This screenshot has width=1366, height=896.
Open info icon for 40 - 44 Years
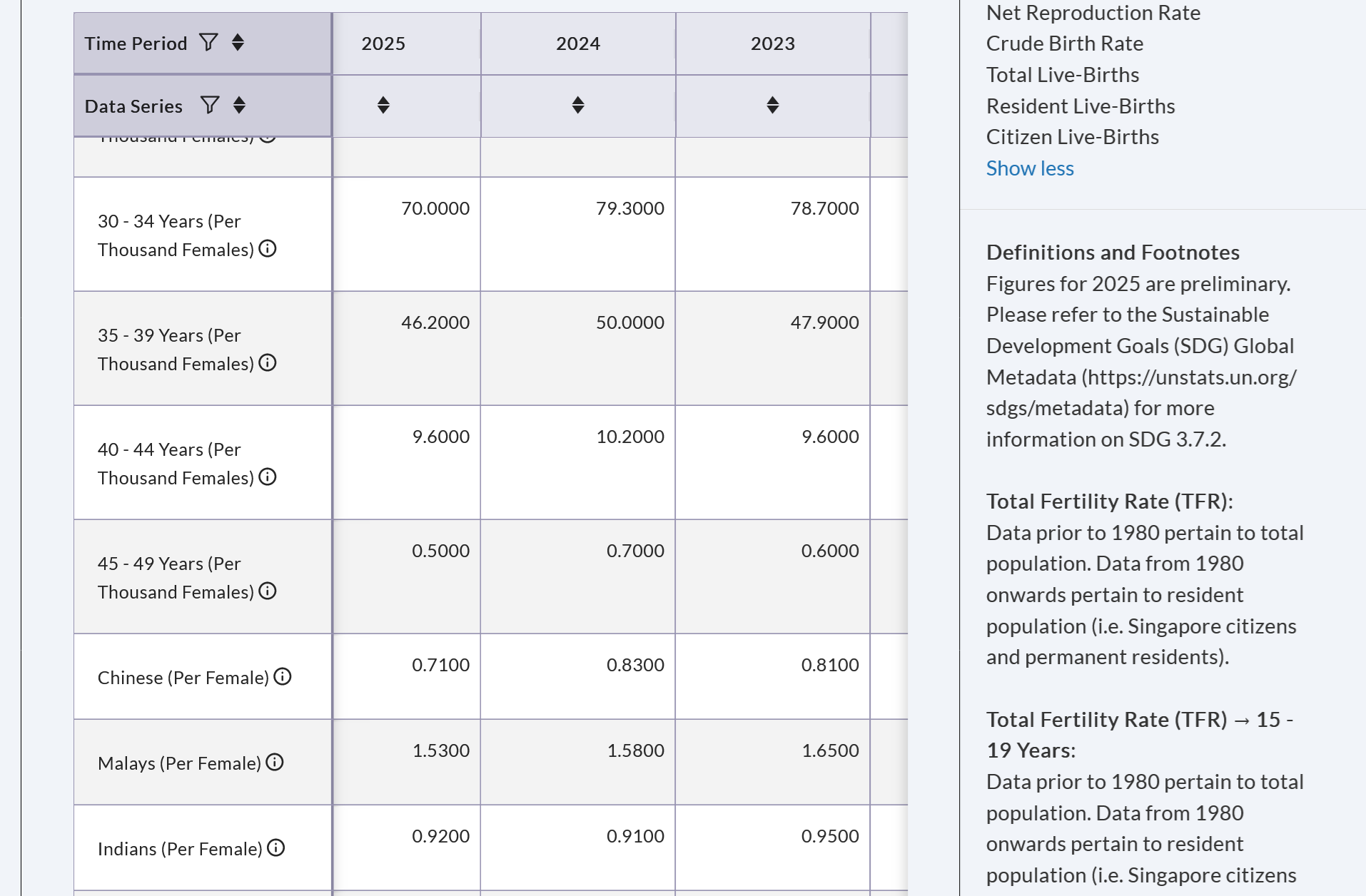268,477
